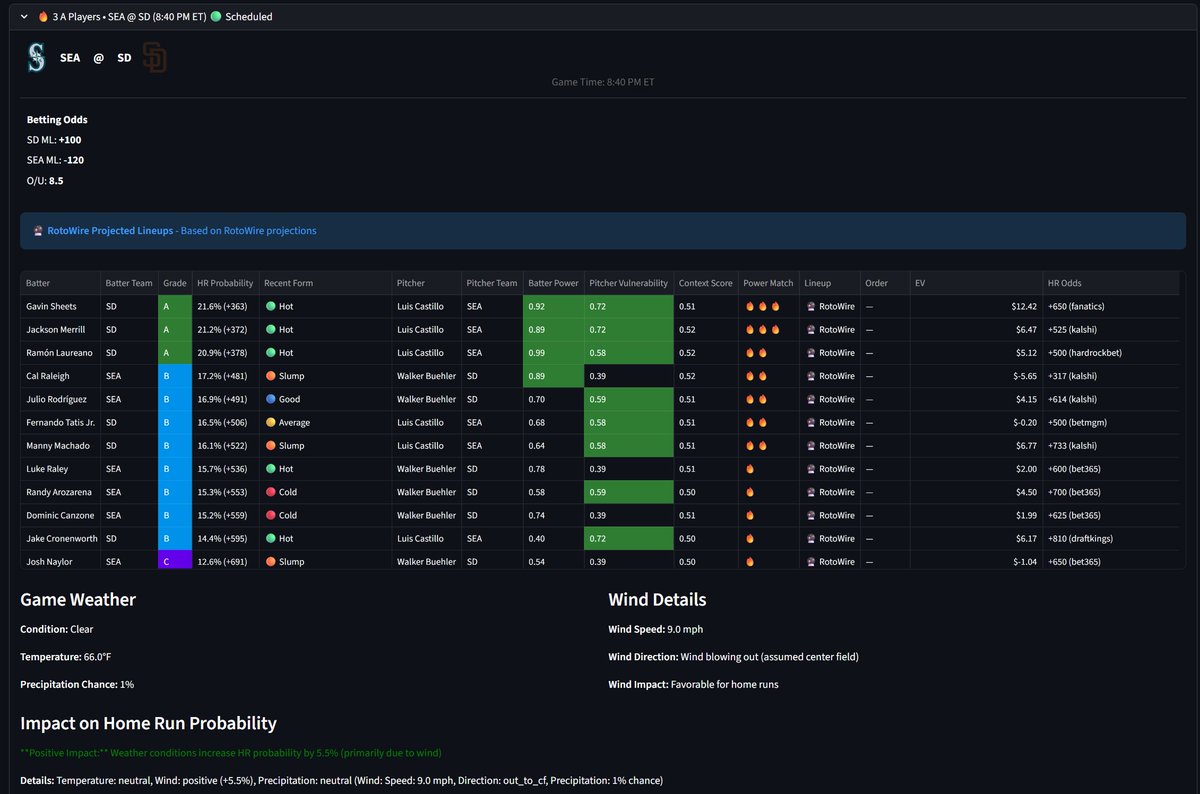The height and width of the screenshot is (794, 1200).
Task: Select Cal Raleigh grade B cell
Action: (x=175, y=376)
